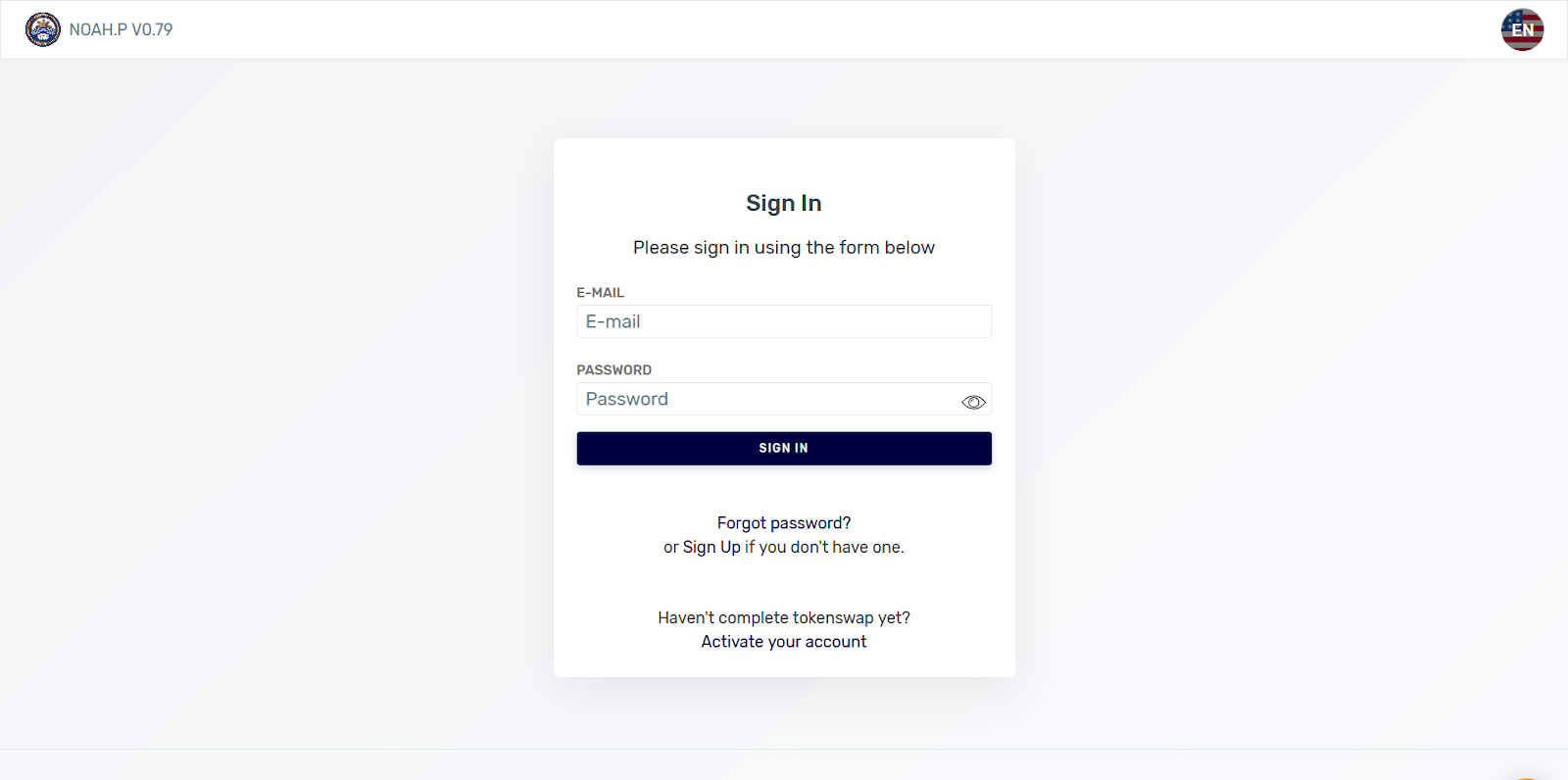
Task: Click the E-MAIL field label
Action: (600, 293)
